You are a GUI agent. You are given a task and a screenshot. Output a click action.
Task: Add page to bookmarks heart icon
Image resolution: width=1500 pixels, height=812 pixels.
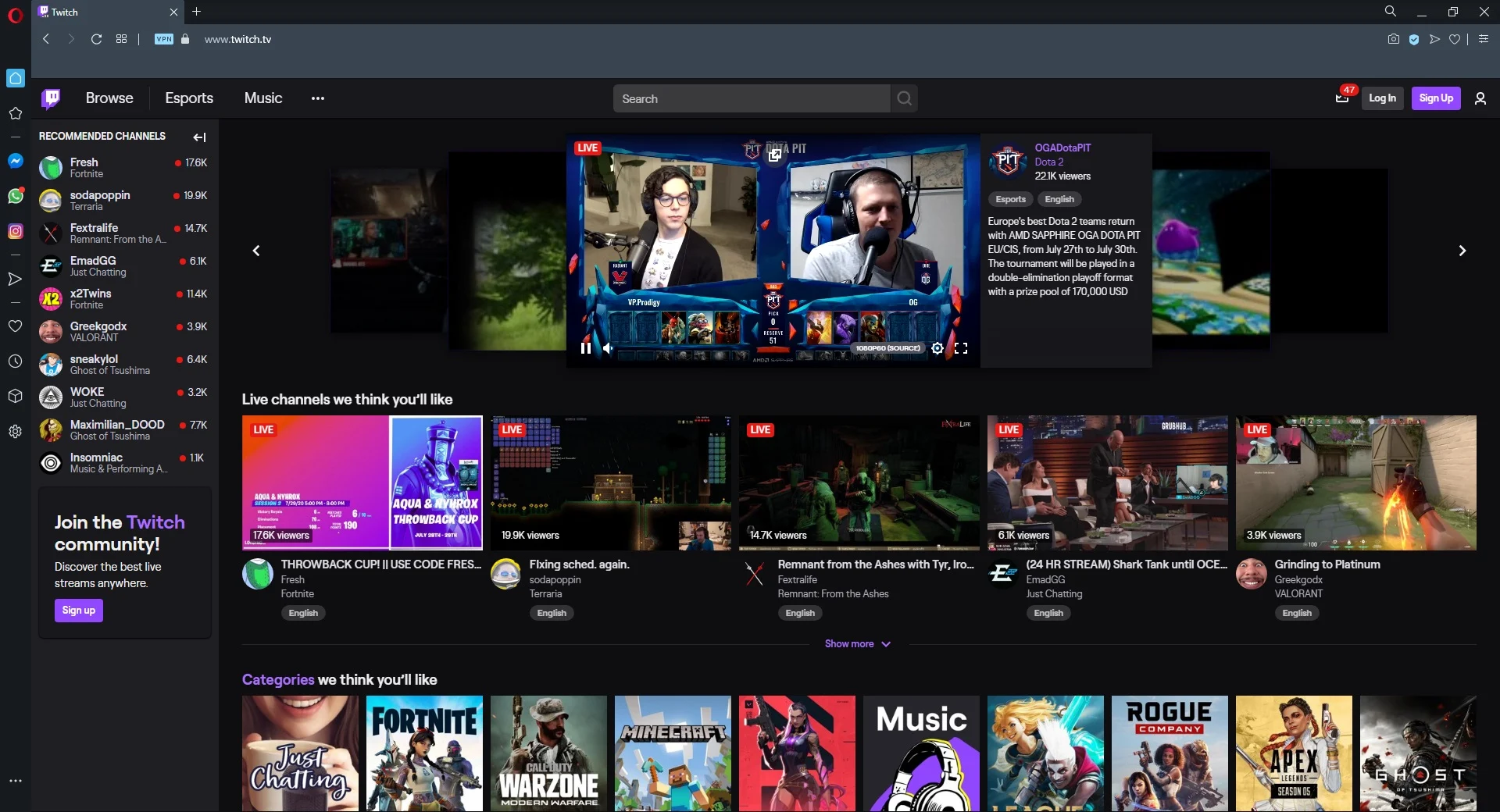click(x=1454, y=39)
